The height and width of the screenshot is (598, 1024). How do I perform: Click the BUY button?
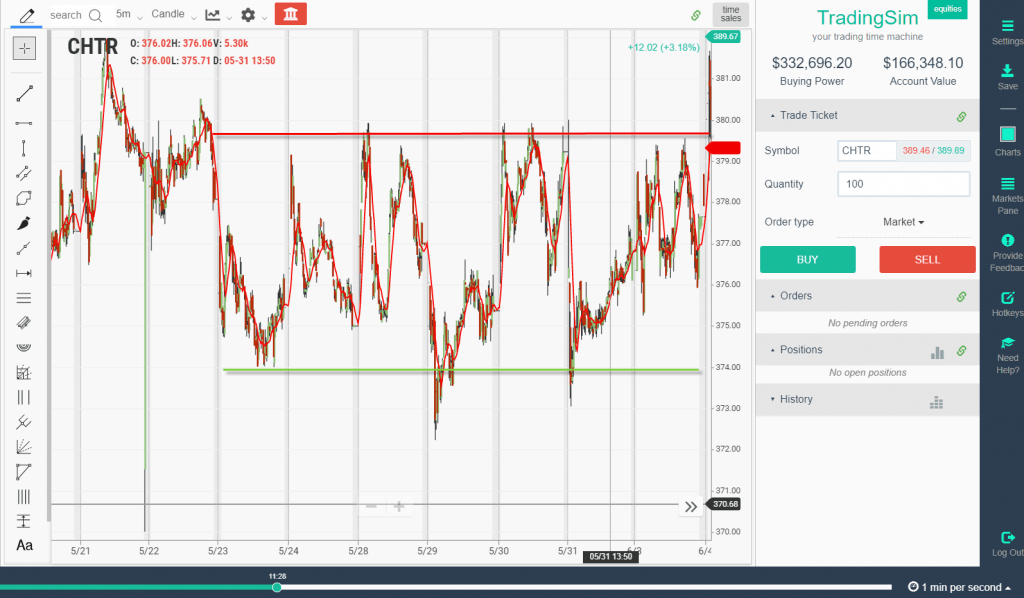[x=807, y=259]
